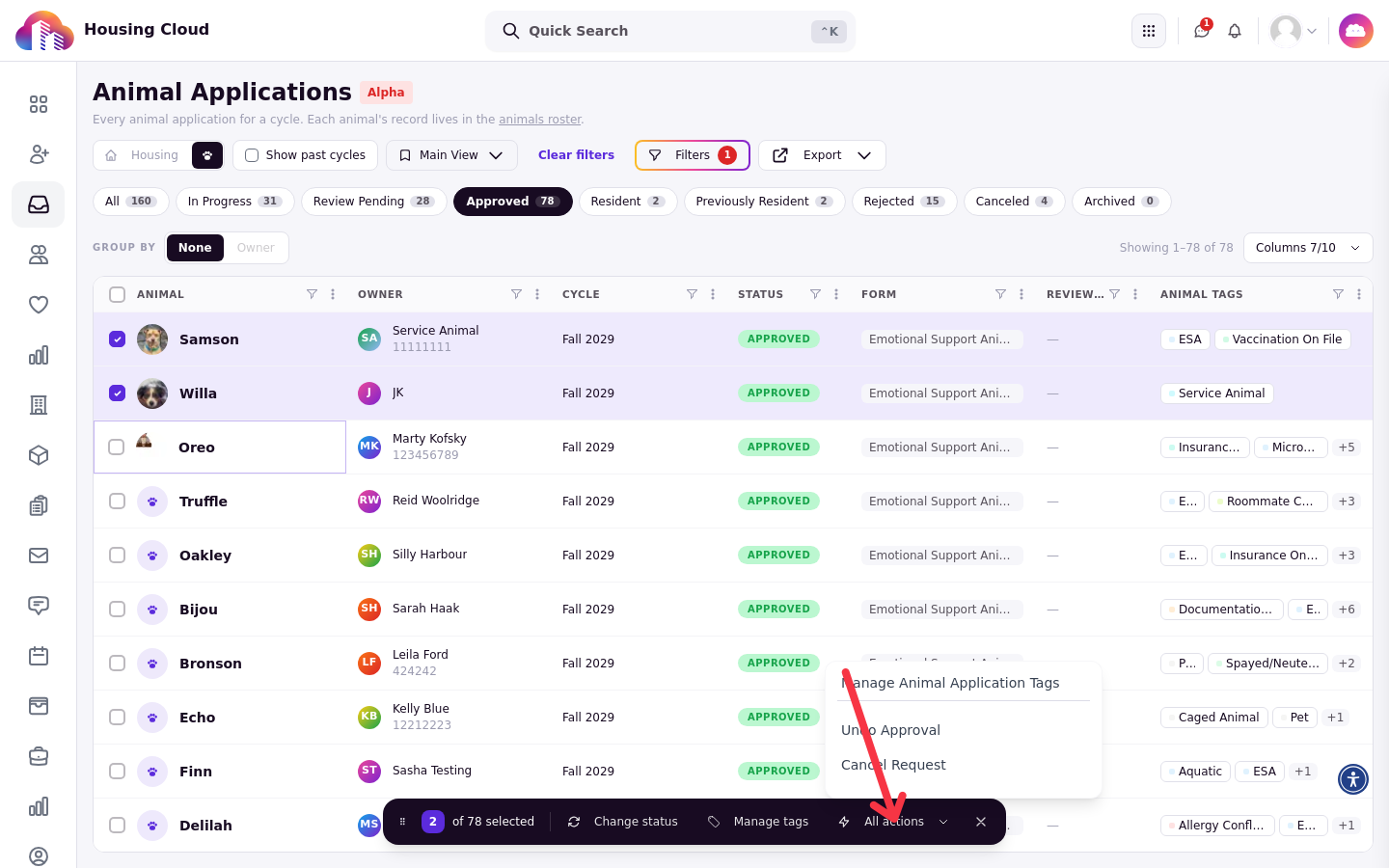Focus the Quick Search field
The image size is (1389, 868).
(670, 31)
